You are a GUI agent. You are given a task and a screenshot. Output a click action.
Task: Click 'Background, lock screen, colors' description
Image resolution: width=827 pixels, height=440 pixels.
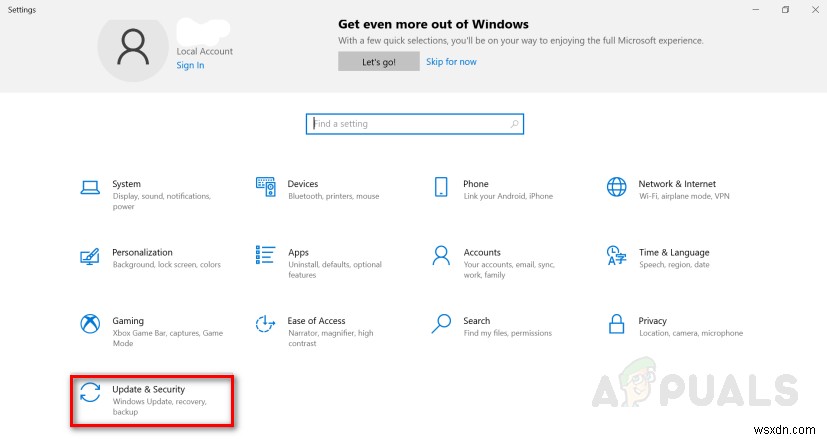(167, 265)
